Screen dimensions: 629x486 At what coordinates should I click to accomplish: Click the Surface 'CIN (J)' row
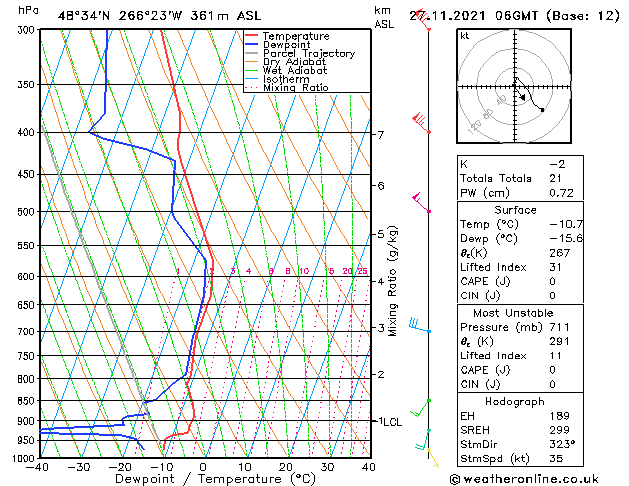point(520,296)
